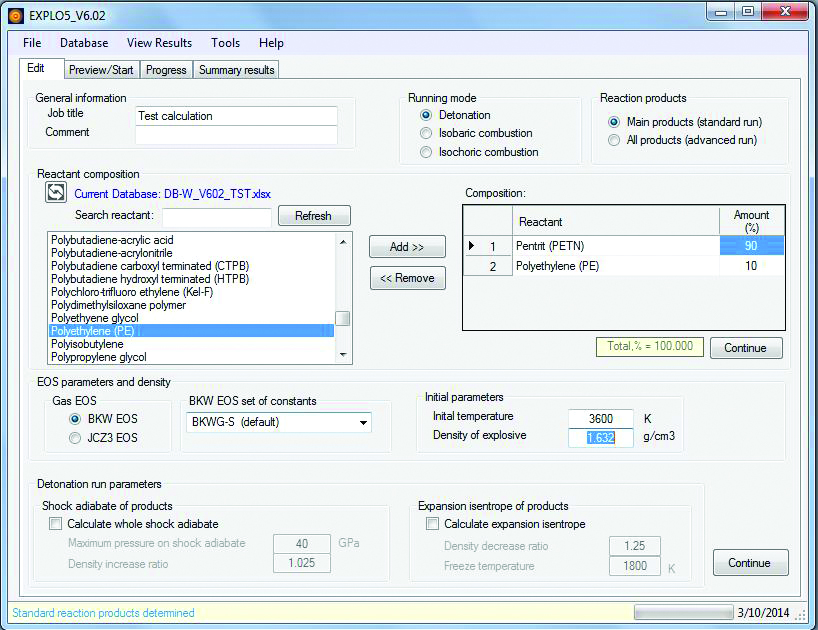Viewport: 818px width, 630px height.
Task: Enable Calculate whole shock adiabate
Action: point(55,524)
